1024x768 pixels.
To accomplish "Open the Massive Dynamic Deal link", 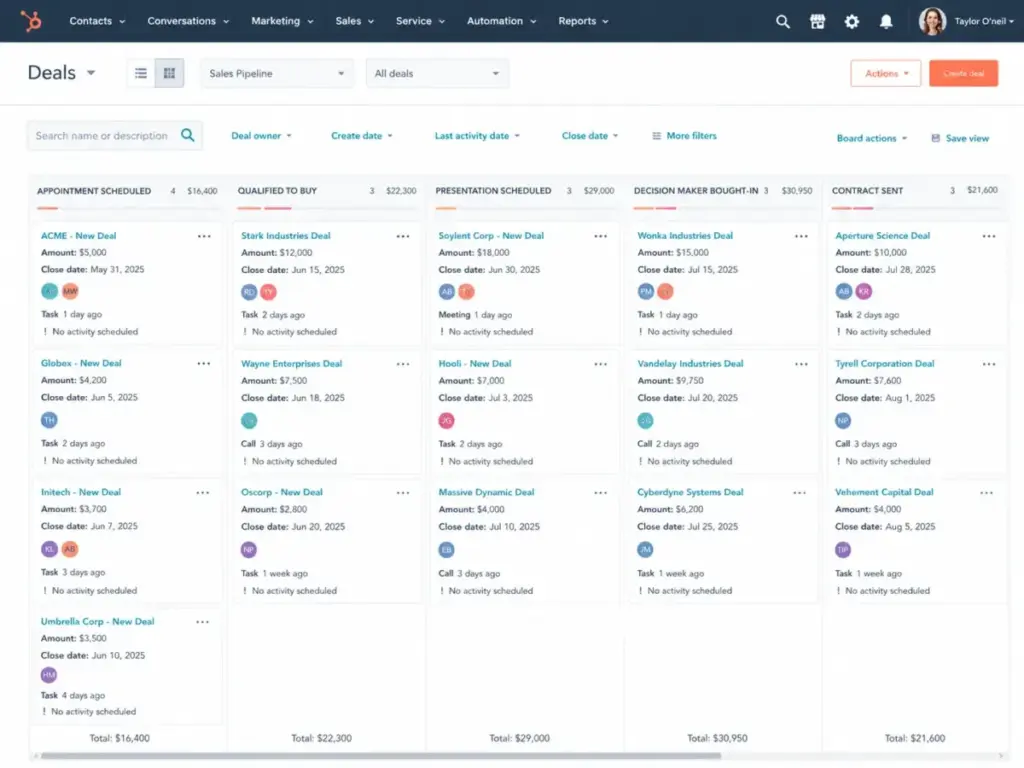I will (487, 492).
